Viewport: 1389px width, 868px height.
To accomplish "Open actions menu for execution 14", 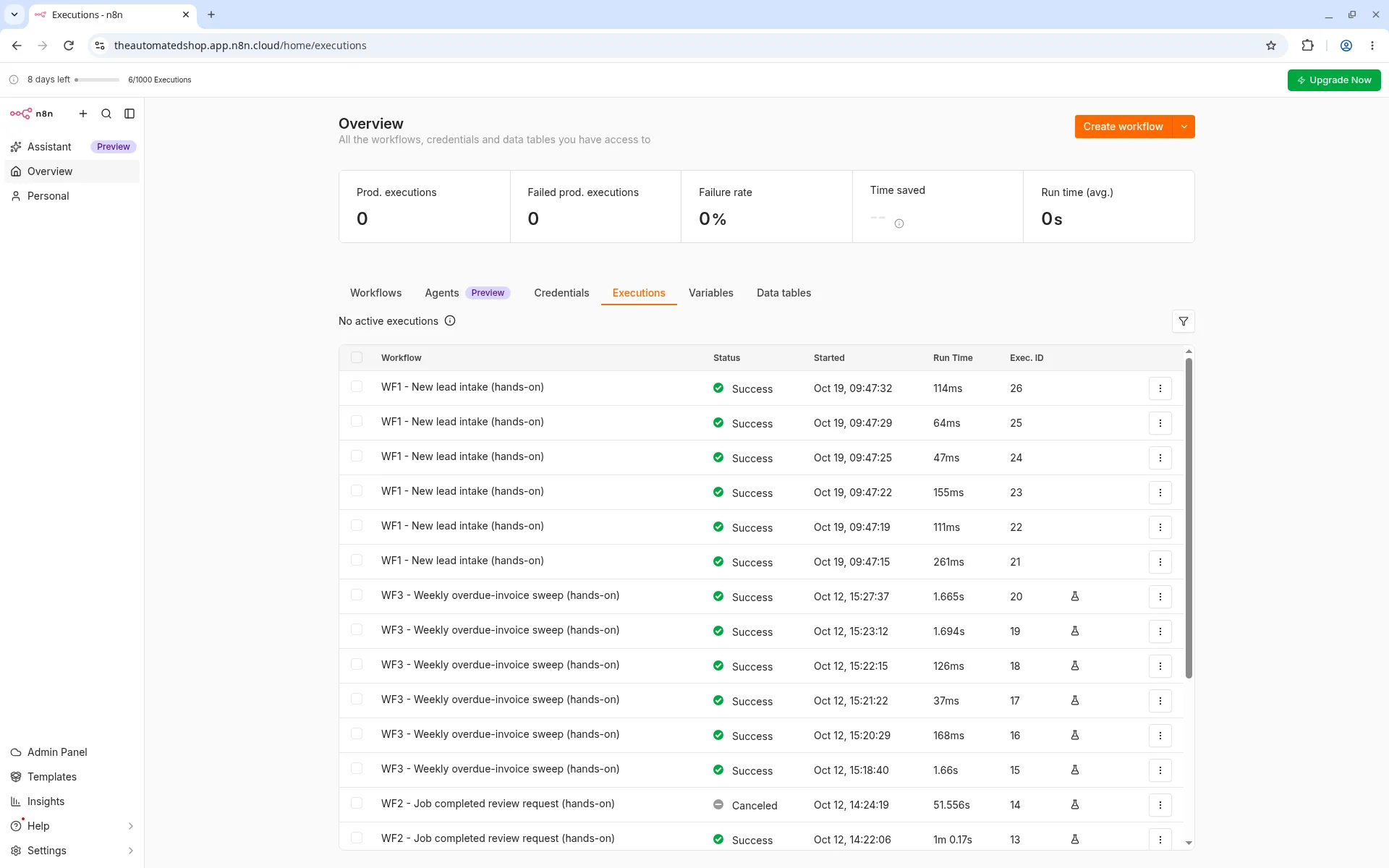I will pos(1160,805).
